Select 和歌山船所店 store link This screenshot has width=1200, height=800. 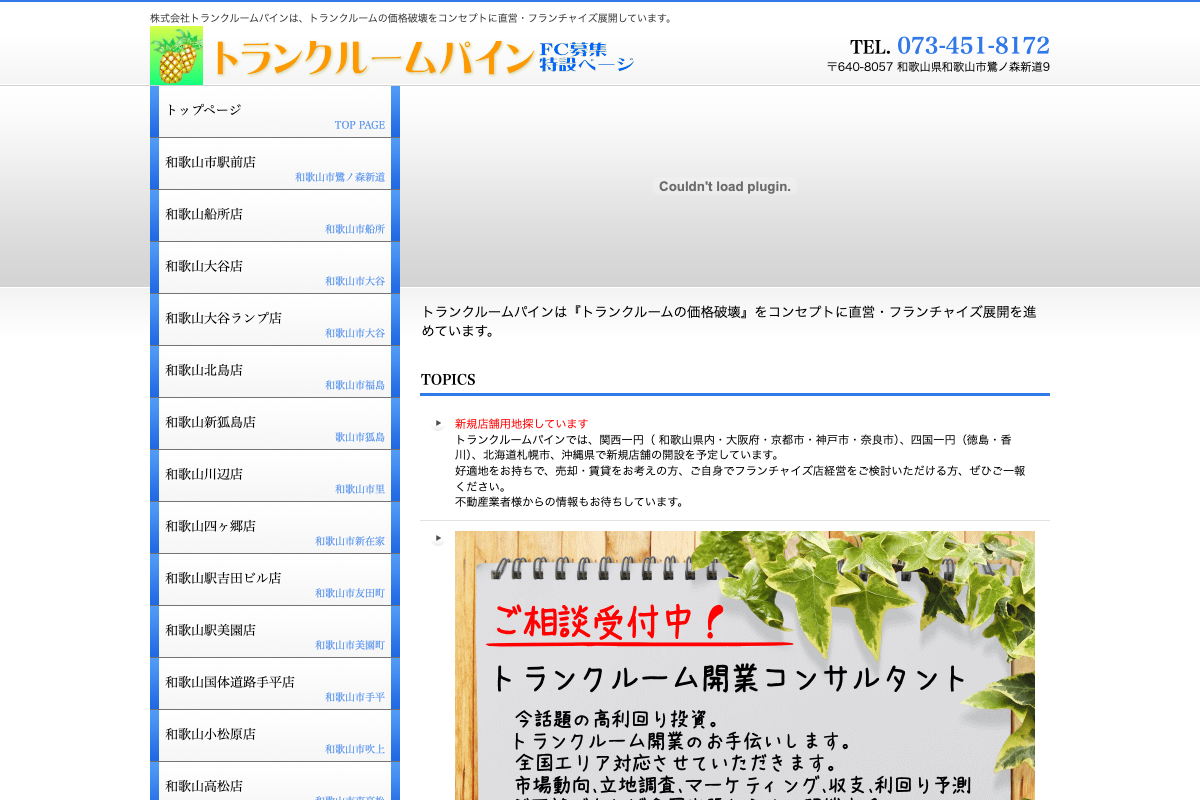click(275, 216)
